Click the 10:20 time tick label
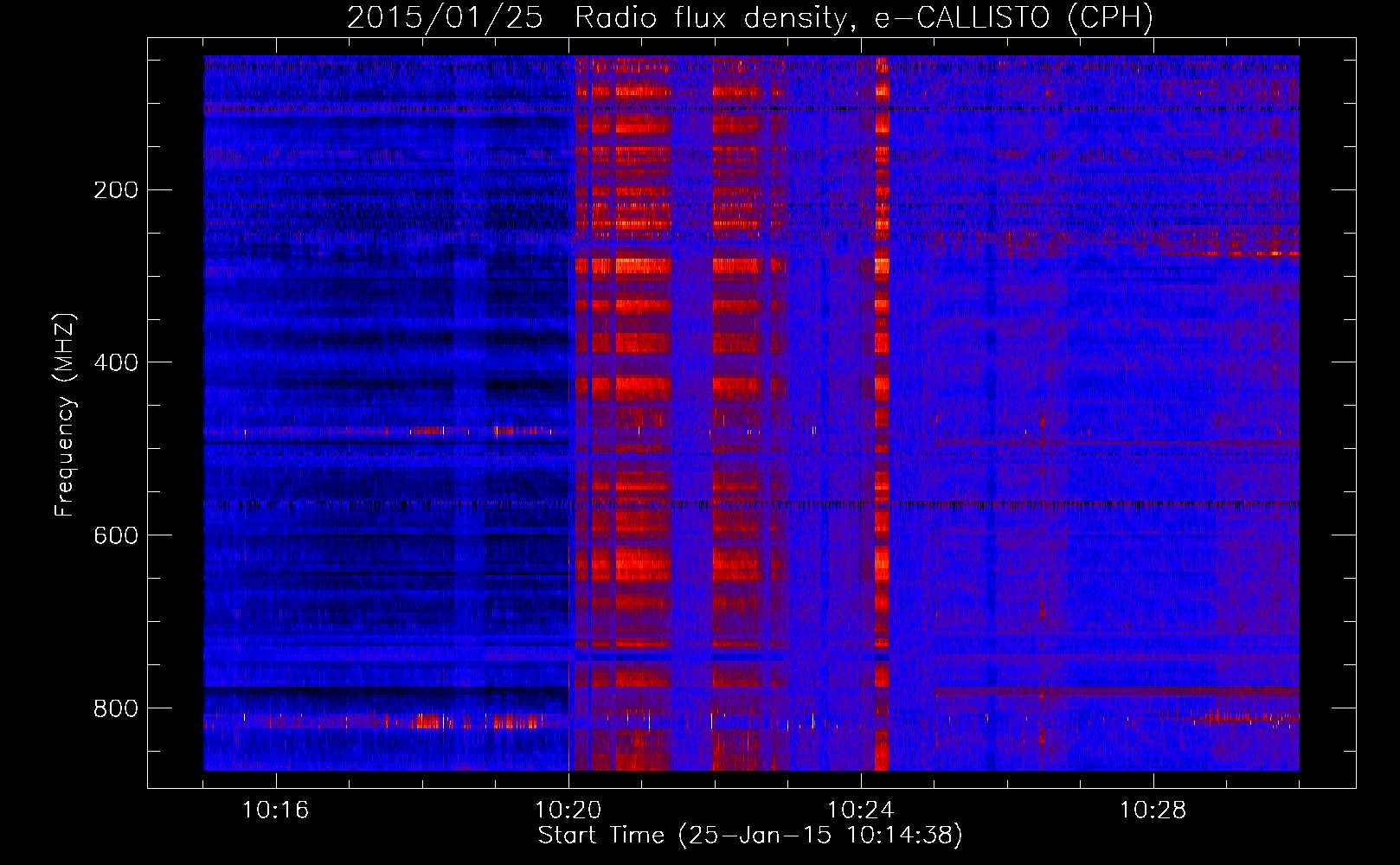 point(568,811)
